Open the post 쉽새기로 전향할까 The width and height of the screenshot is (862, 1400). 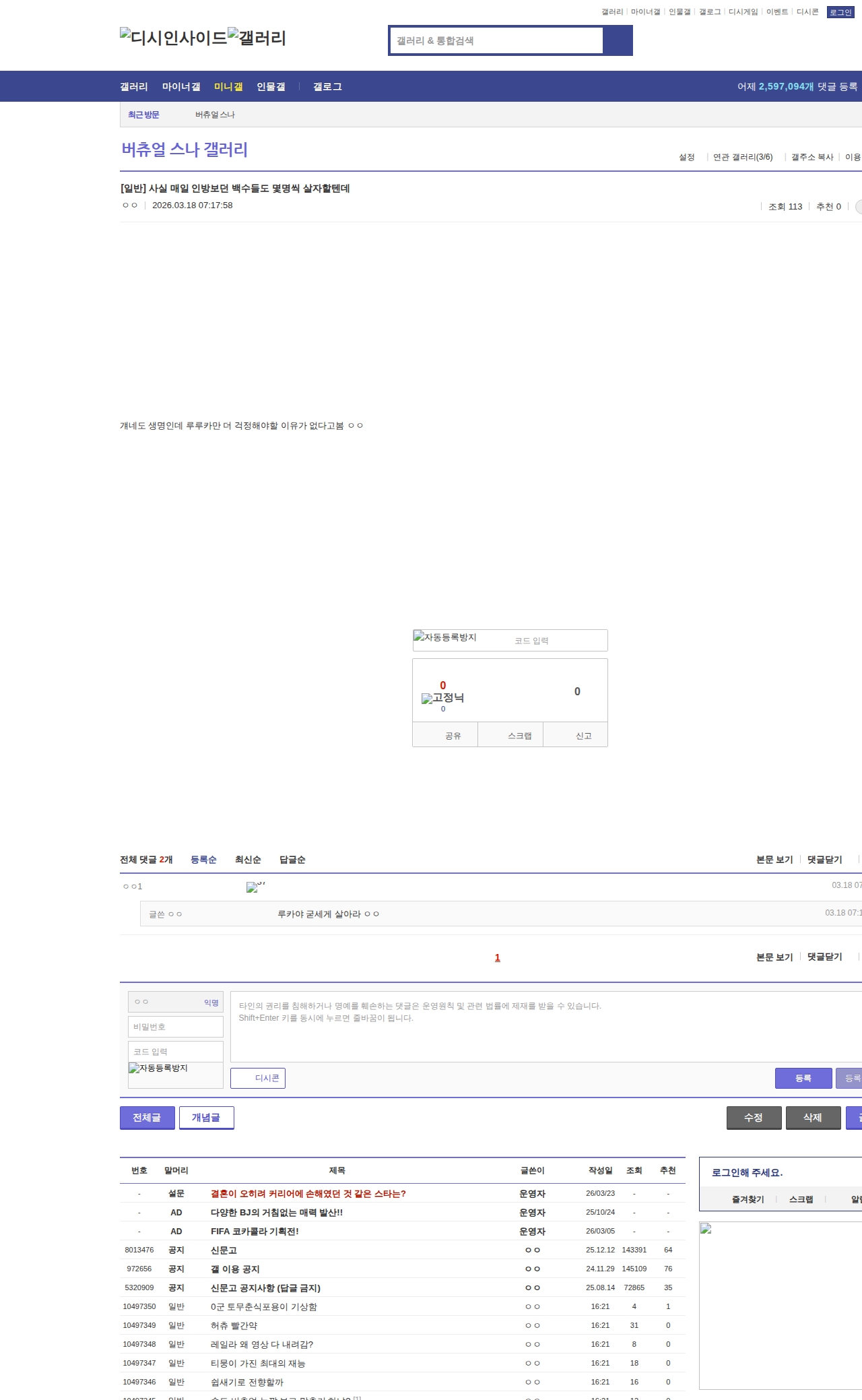[x=247, y=1382]
